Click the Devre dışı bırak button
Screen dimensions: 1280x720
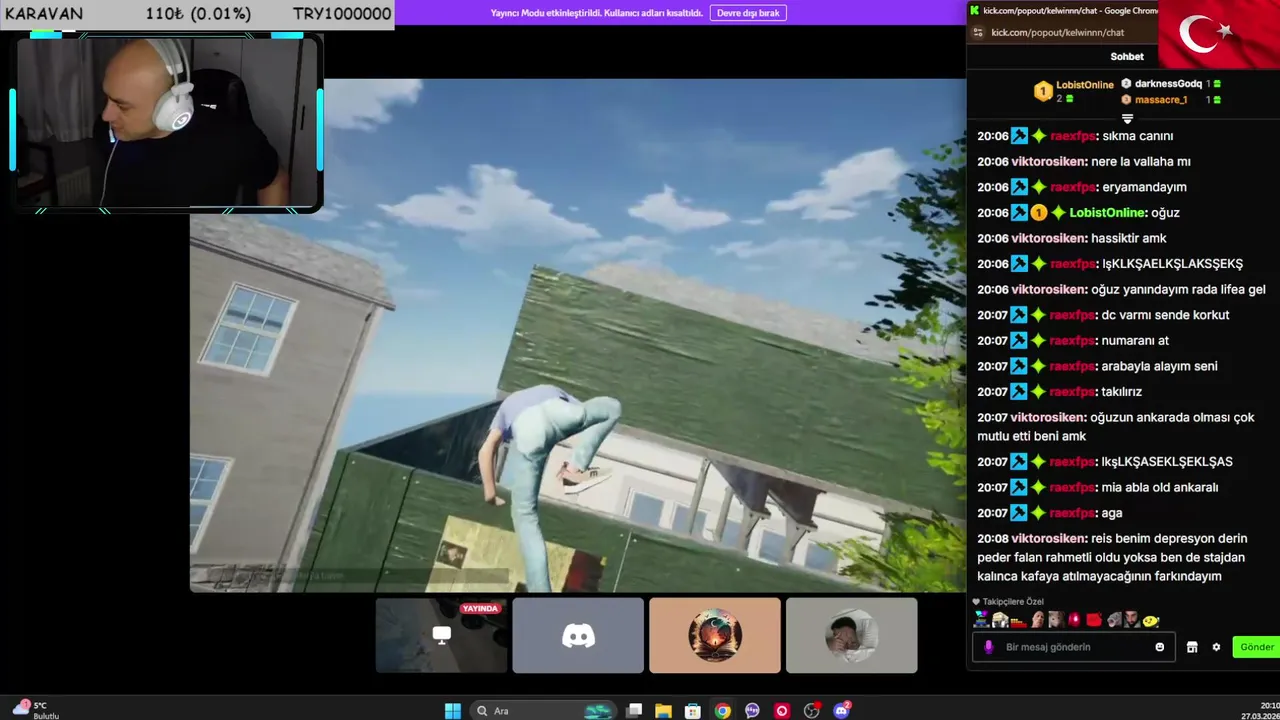[748, 13]
